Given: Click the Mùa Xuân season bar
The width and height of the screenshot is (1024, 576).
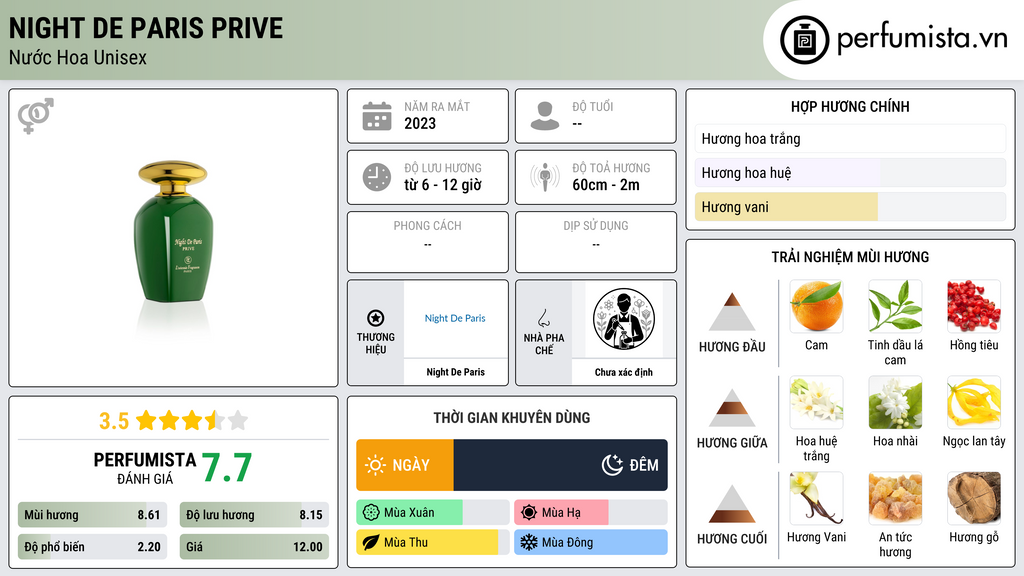Looking at the screenshot, I should [432, 513].
